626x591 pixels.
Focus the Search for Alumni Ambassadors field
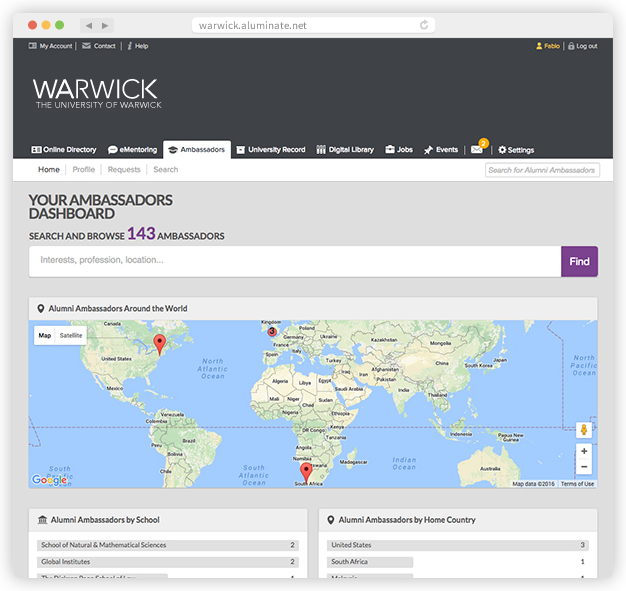tap(542, 170)
